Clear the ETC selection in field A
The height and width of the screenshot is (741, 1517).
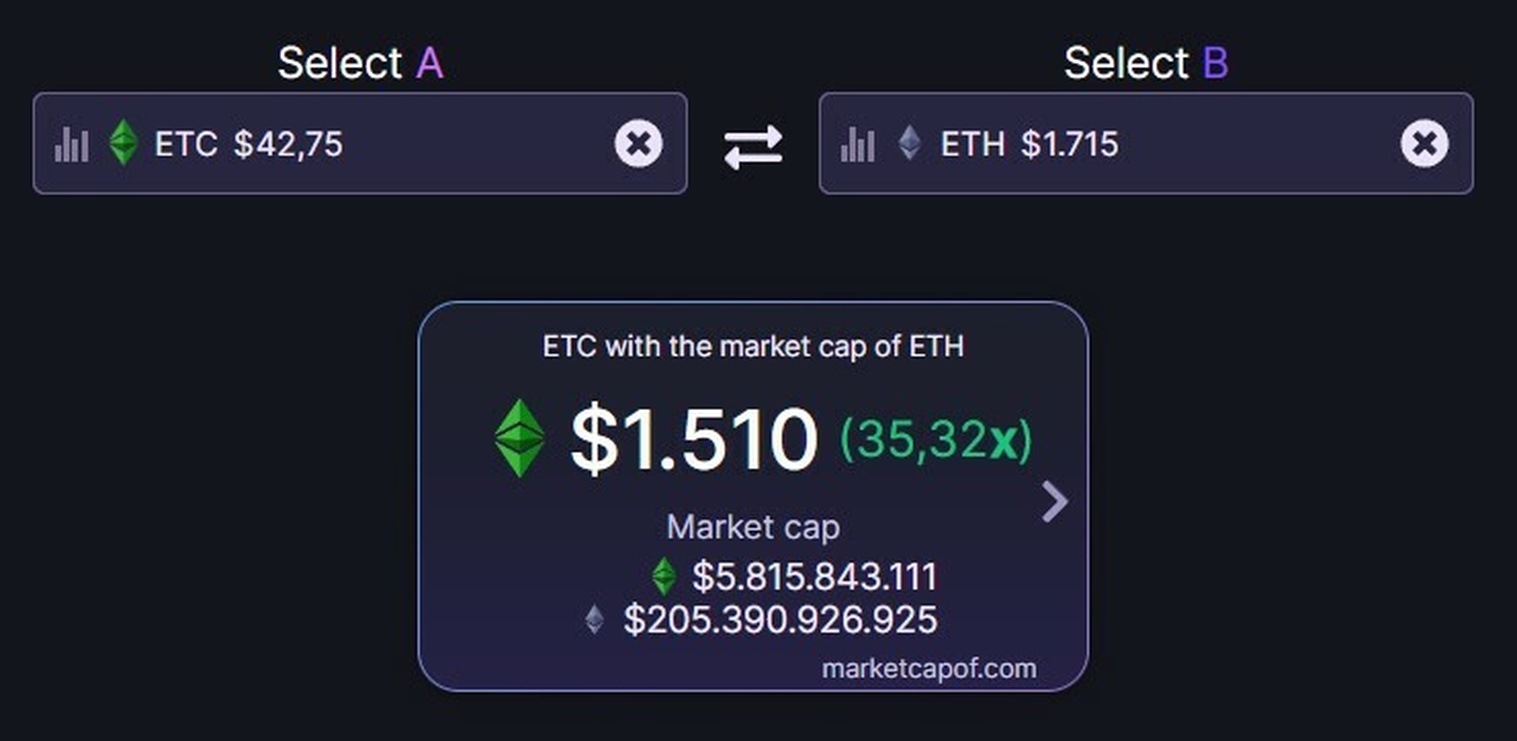tap(638, 144)
